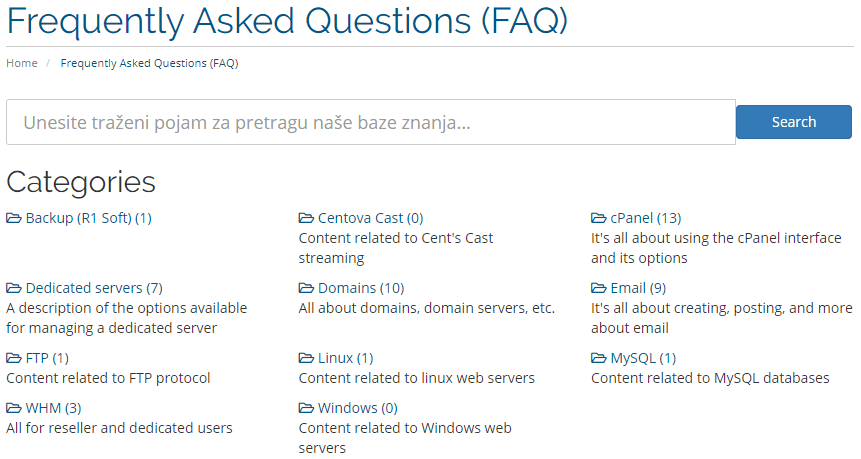Go to the Dedicated servers (7) category
The width and height of the screenshot is (861, 459).
tap(94, 288)
